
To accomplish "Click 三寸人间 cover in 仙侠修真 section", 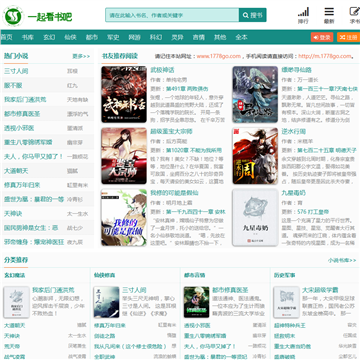I will point(106,302).
